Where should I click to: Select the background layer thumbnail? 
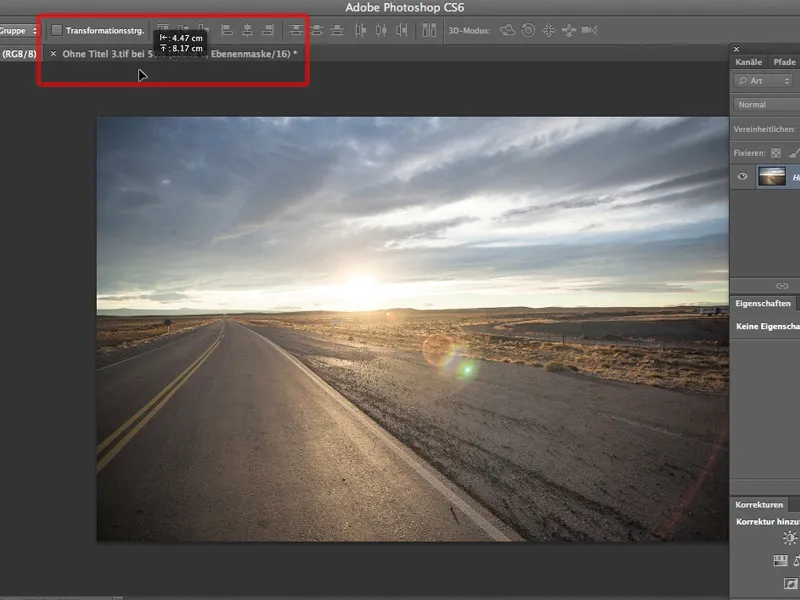pyautogui.click(x=772, y=177)
